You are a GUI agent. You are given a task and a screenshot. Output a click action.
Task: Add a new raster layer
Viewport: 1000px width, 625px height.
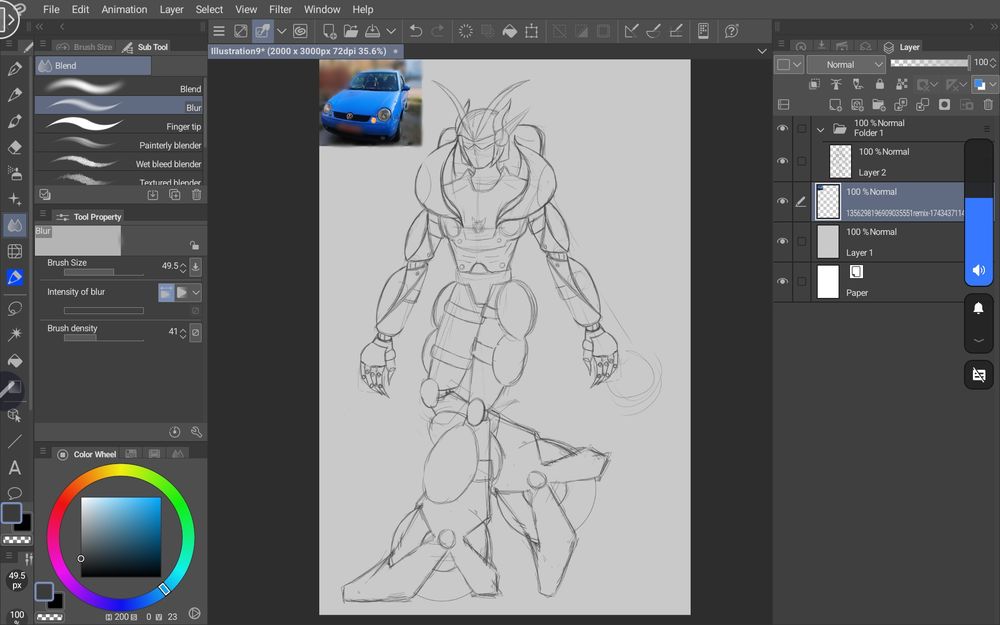click(835, 105)
